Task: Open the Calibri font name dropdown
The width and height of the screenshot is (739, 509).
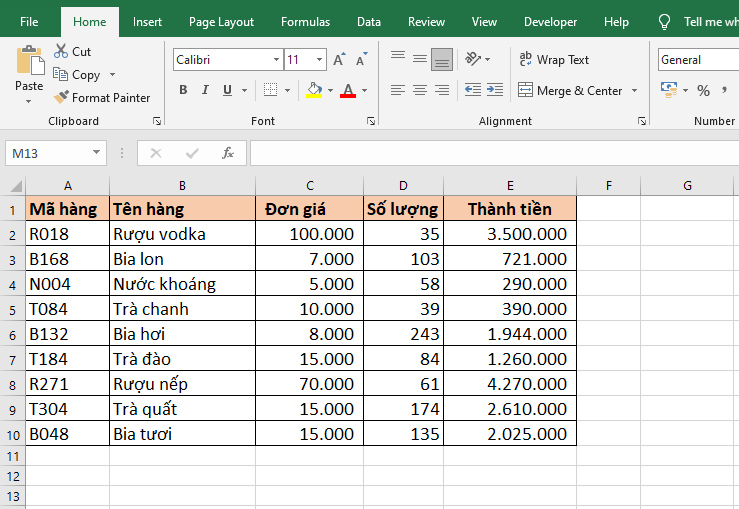Action: point(276,60)
